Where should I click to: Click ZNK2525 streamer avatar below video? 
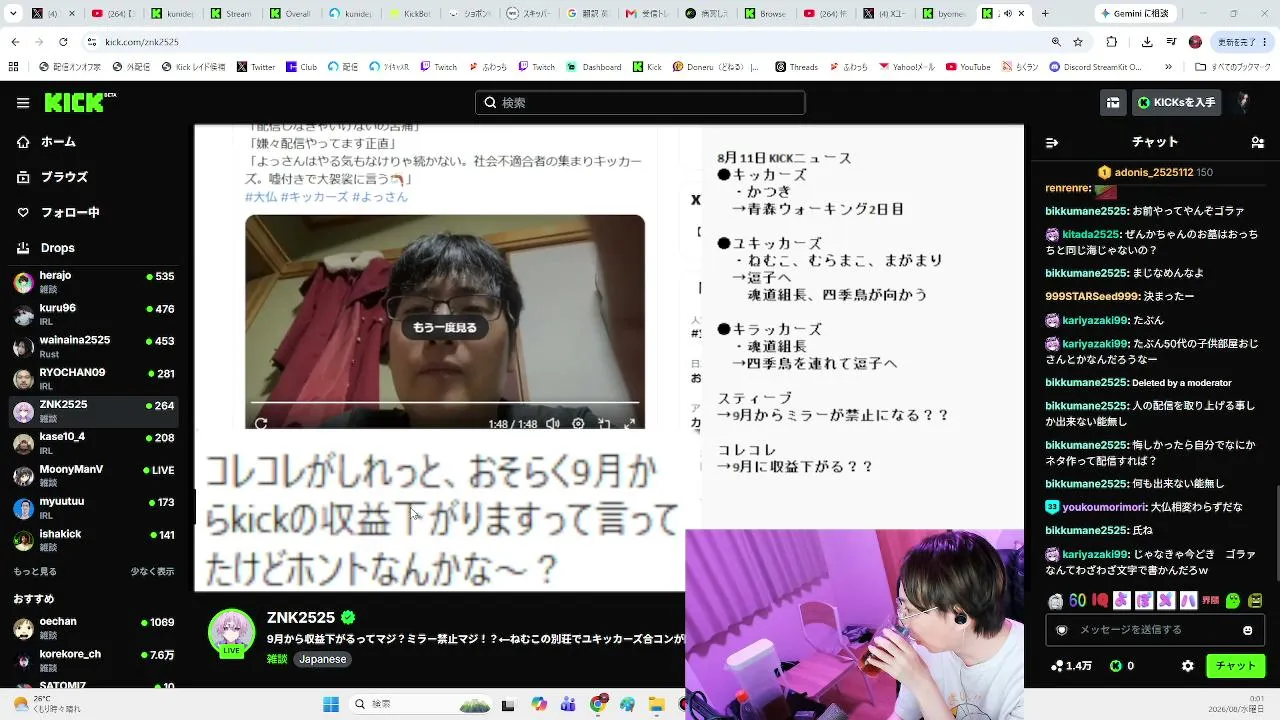click(x=231, y=631)
